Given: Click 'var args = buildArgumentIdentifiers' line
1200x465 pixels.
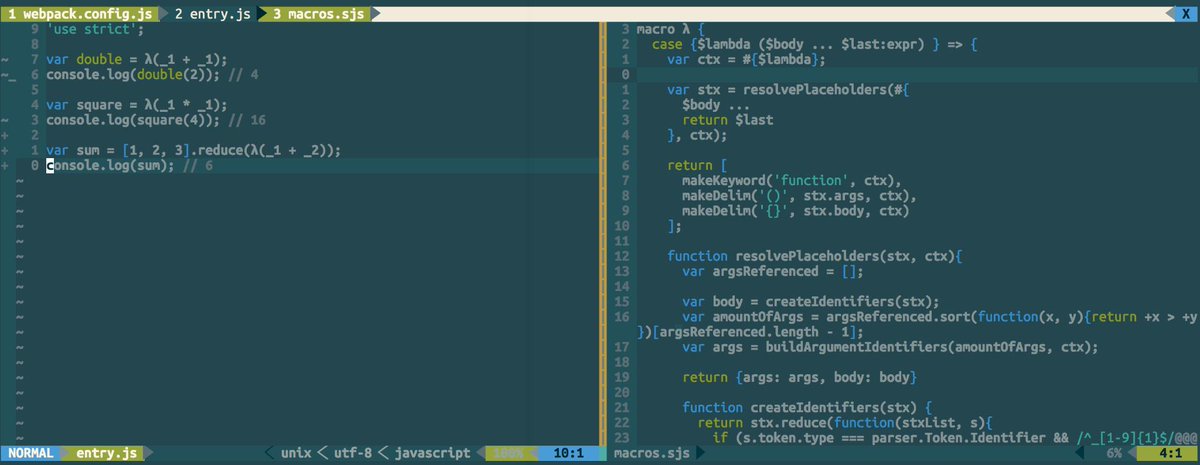Looking at the screenshot, I should [x=890, y=347].
